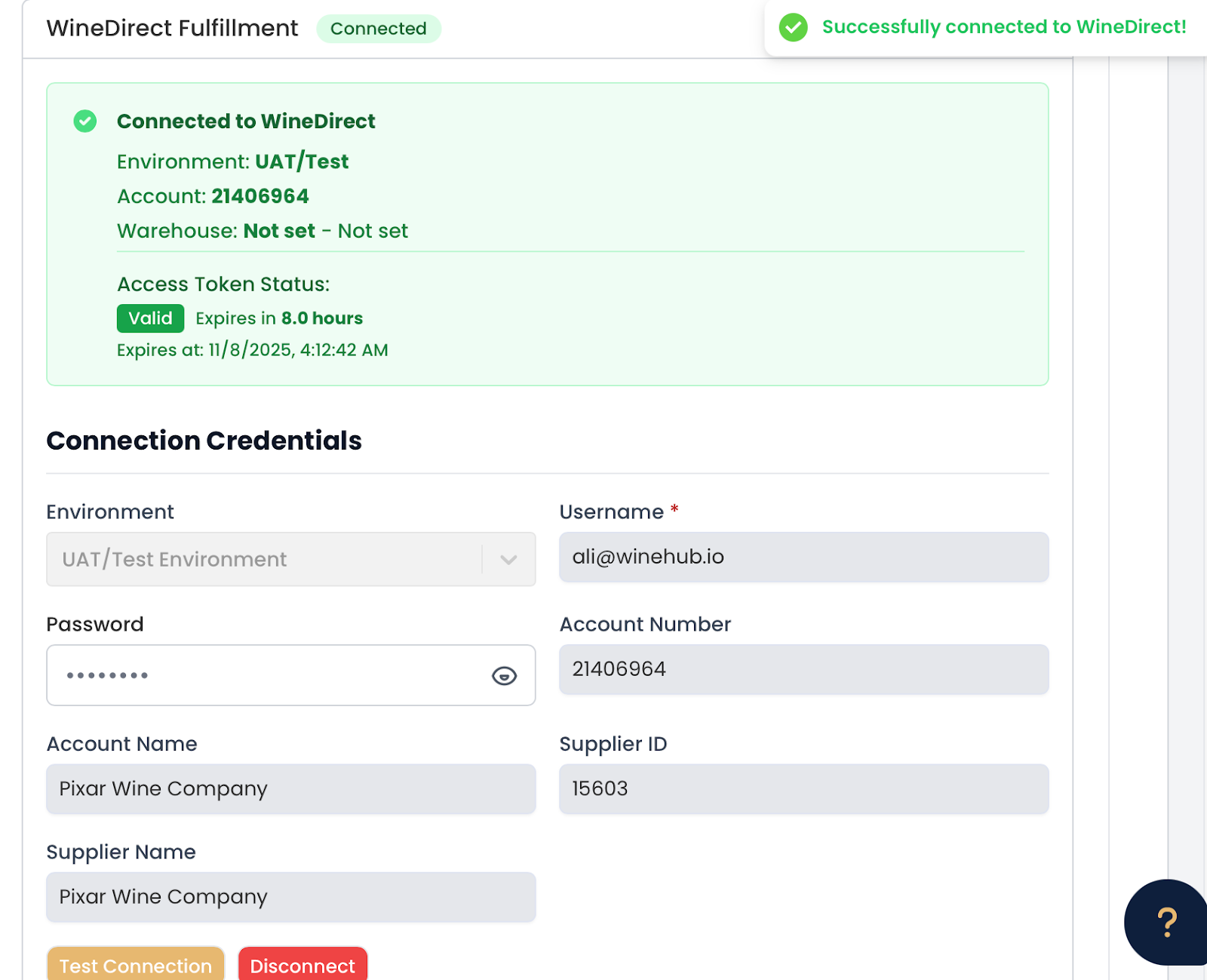Click the 'Warehouse: Not set - Not set' line
Screen dimensions: 1207x980
coord(262,231)
